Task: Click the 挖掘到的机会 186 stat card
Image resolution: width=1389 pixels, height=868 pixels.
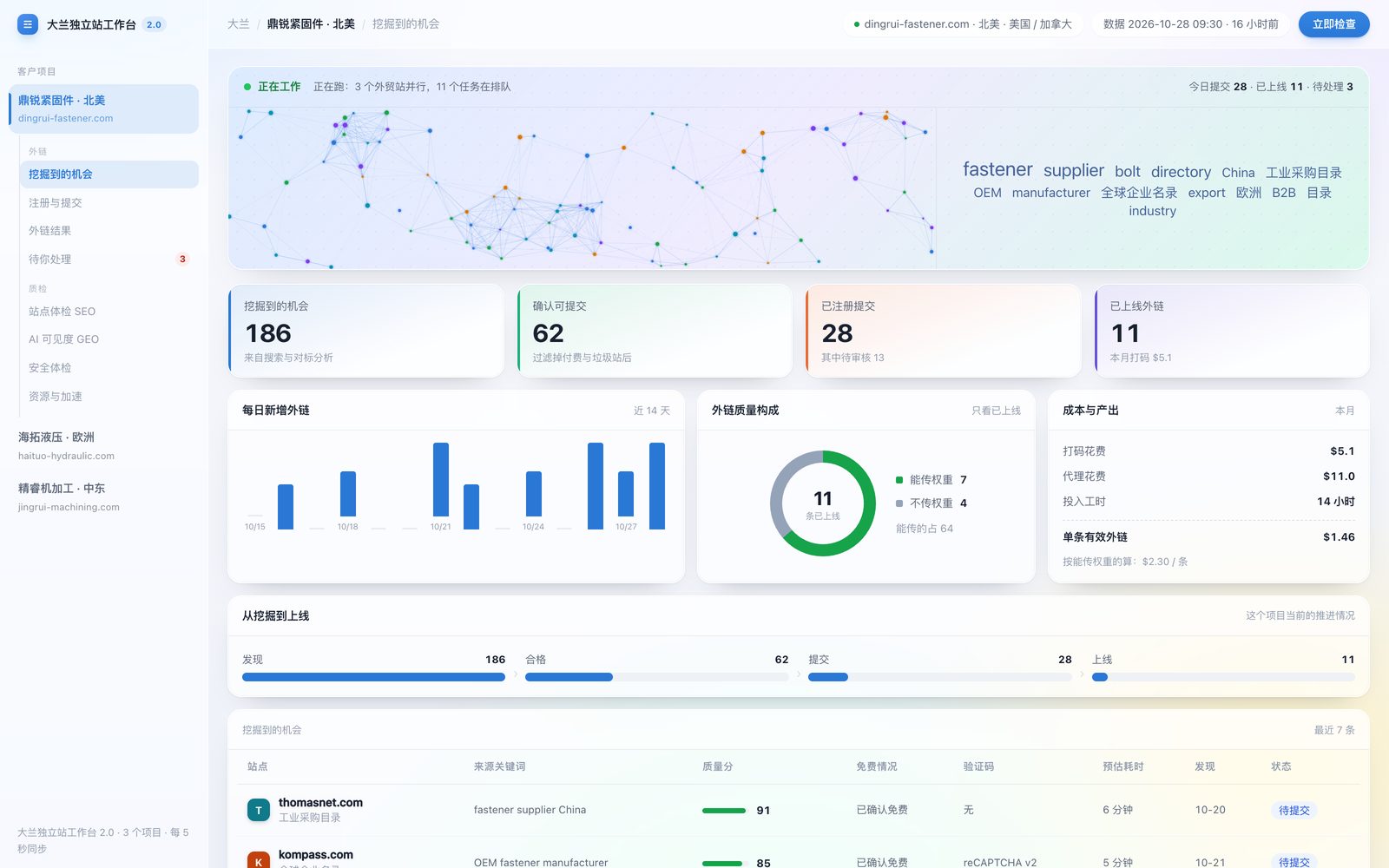Action: [365, 331]
